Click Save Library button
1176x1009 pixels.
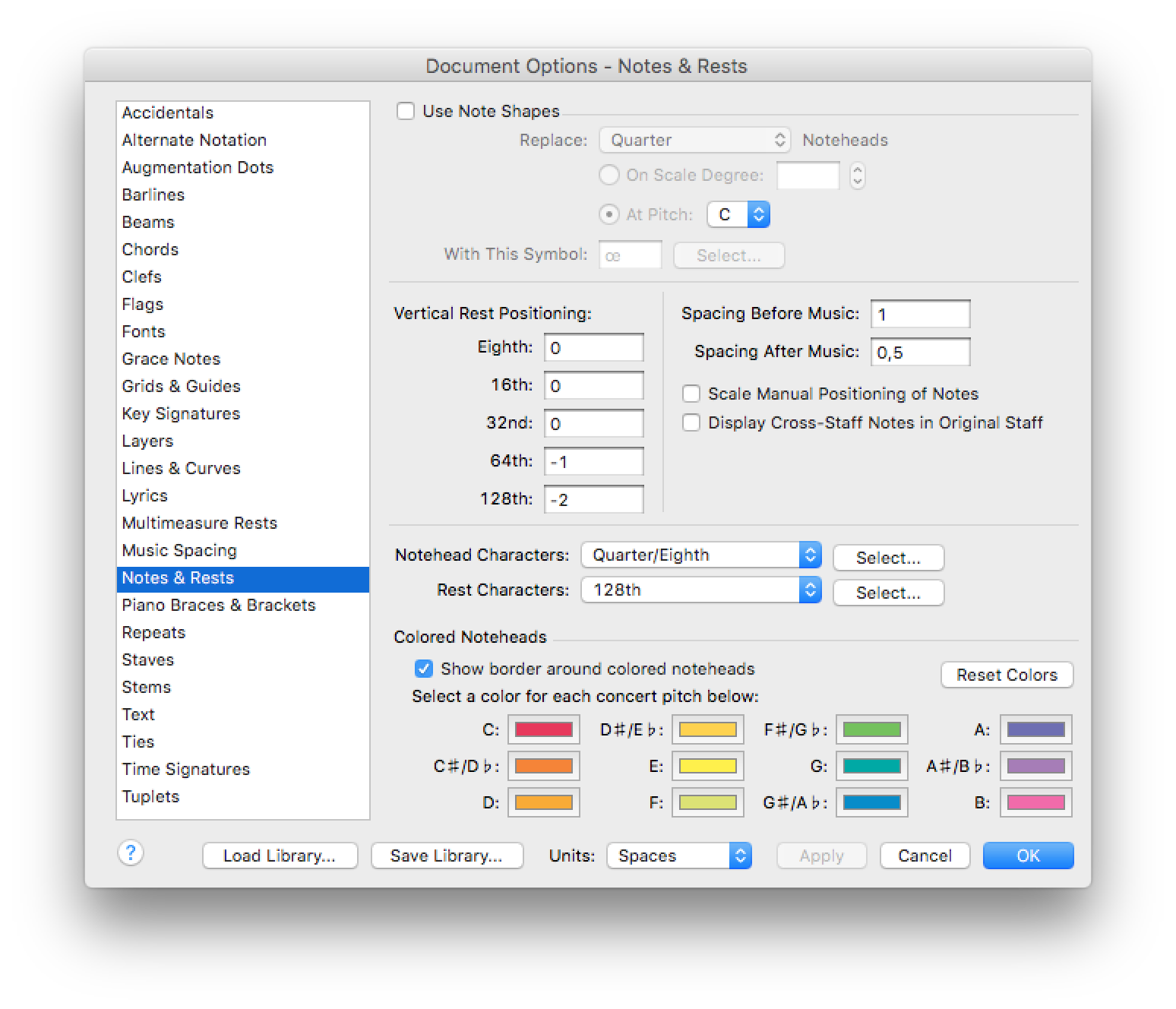447,856
